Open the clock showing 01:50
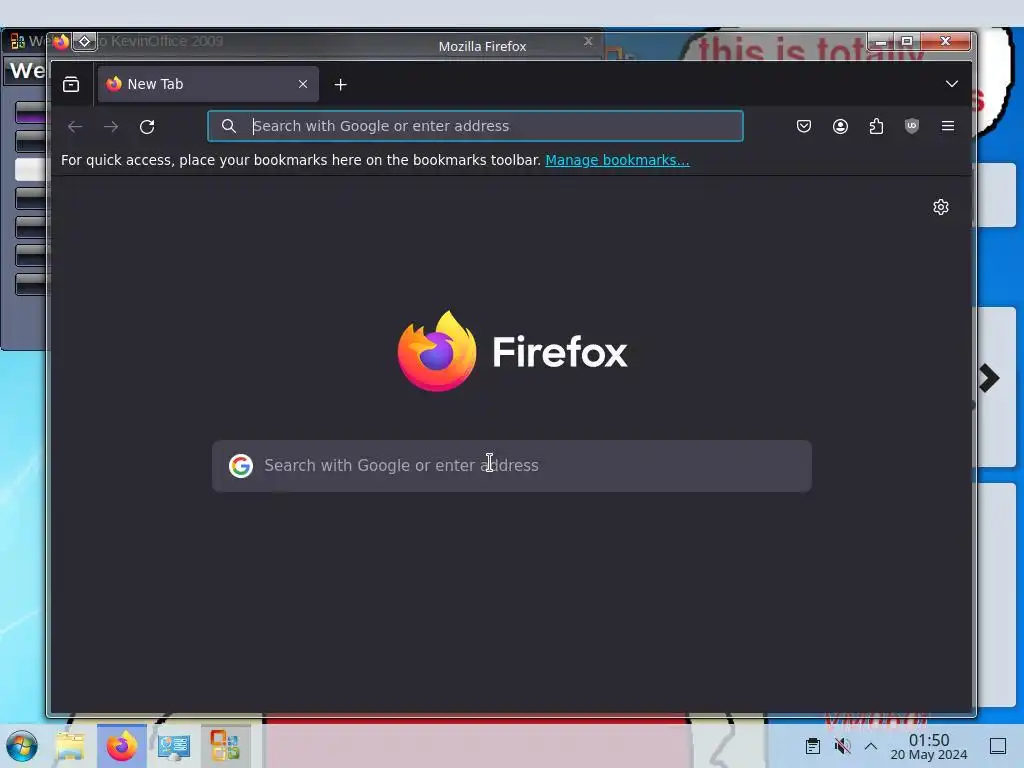1024x768 pixels. click(x=929, y=746)
